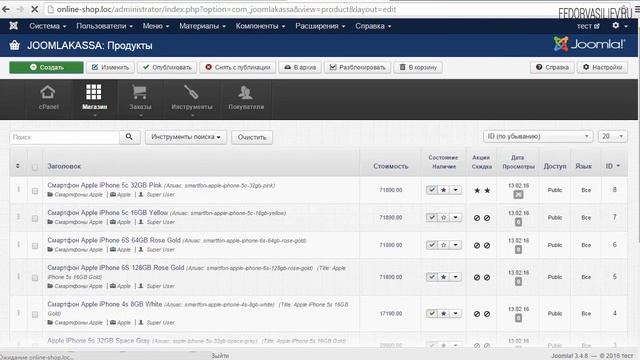Viewport: 640px width, 360px height.
Task: Select the Магазин grid icon
Action: click(94, 92)
